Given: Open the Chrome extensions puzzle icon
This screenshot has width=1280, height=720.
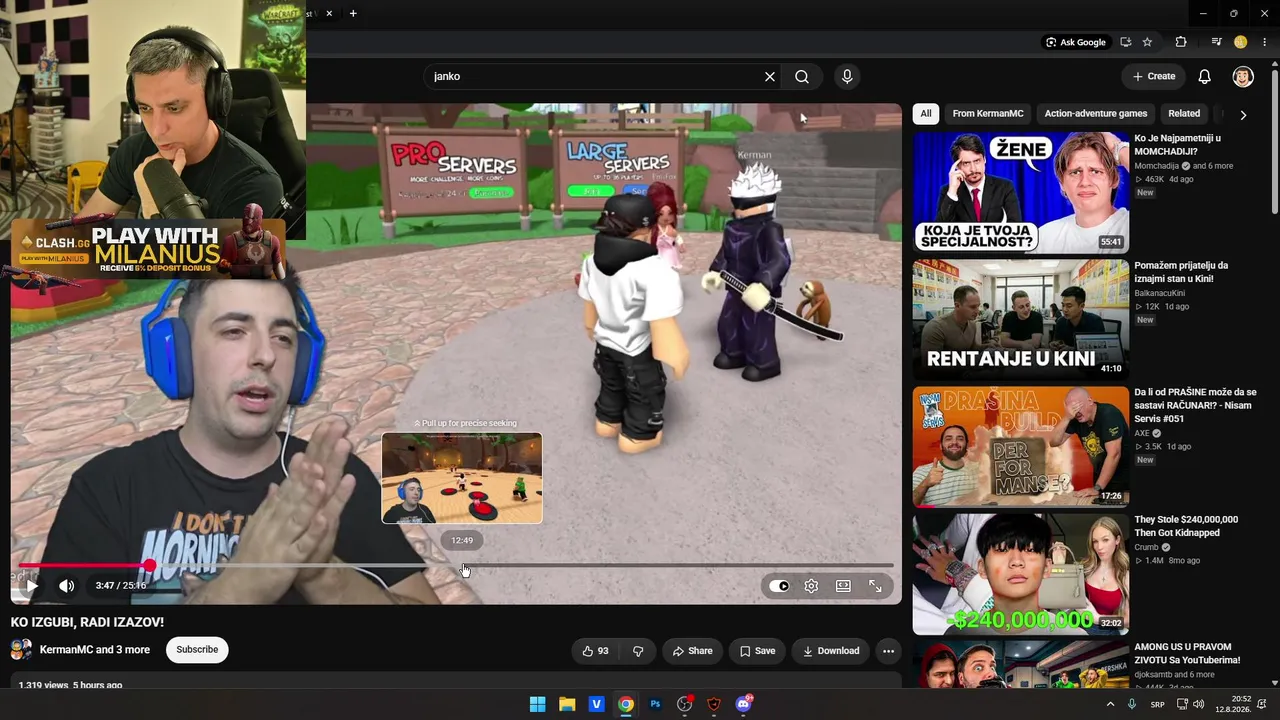Looking at the screenshot, I should pyautogui.click(x=1181, y=42).
